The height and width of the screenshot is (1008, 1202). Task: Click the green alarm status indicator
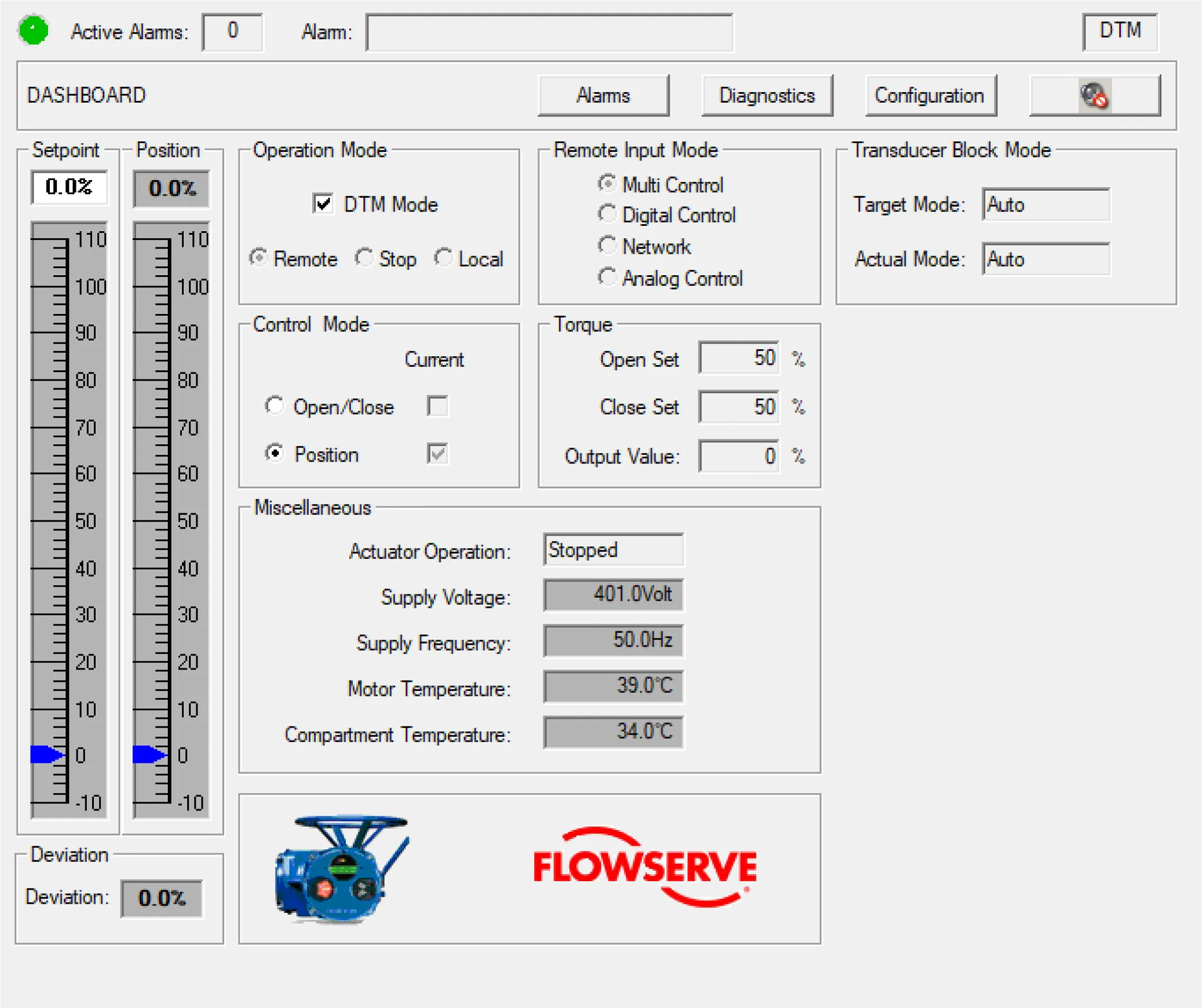click(x=33, y=31)
